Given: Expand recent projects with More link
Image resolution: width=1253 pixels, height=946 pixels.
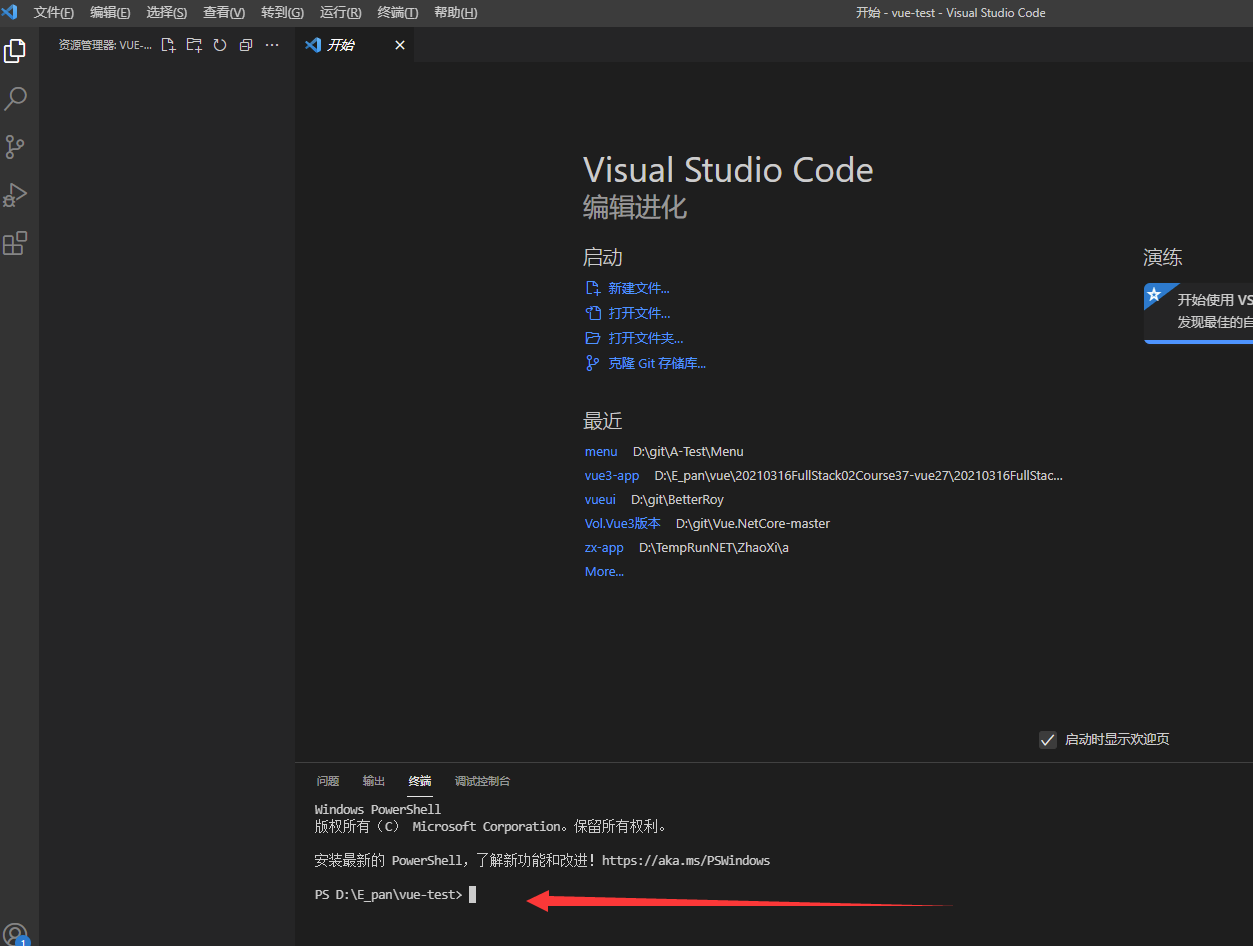Looking at the screenshot, I should [x=603, y=571].
